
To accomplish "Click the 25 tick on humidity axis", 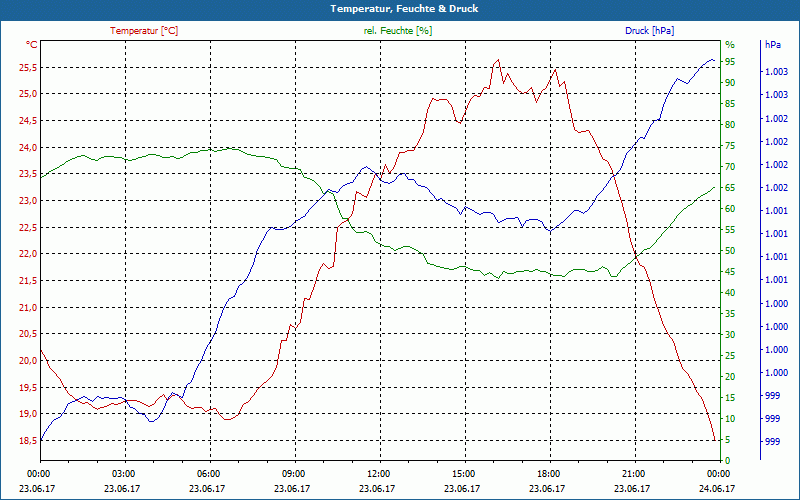I will click(730, 356).
